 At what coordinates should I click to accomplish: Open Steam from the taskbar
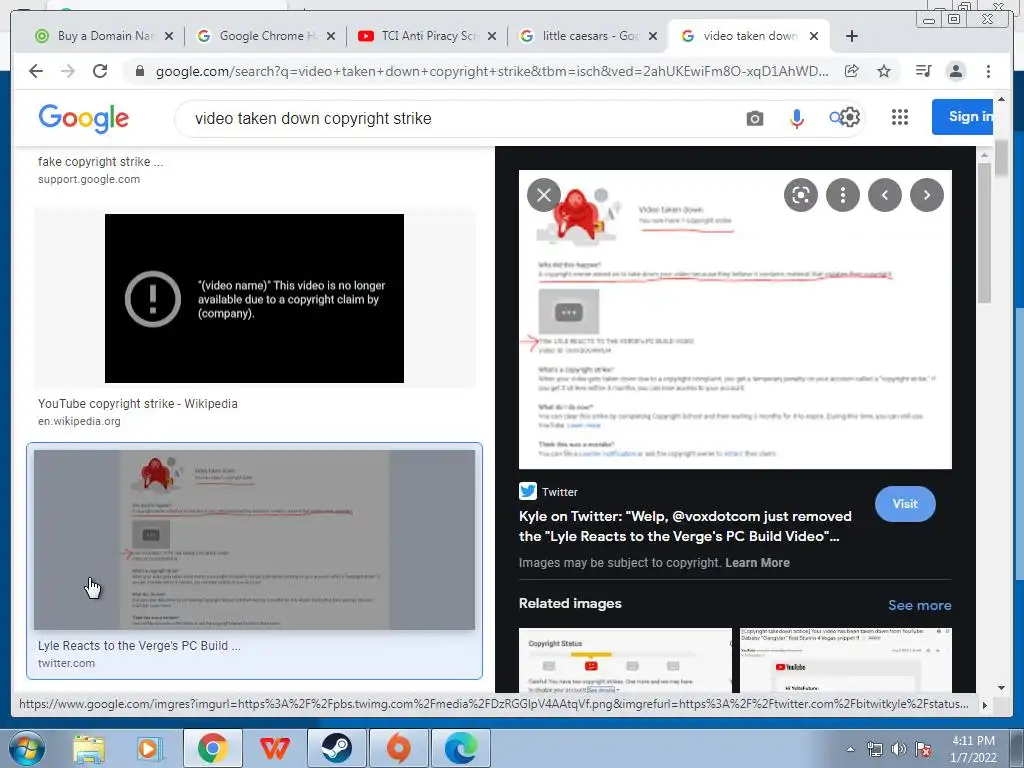point(337,748)
